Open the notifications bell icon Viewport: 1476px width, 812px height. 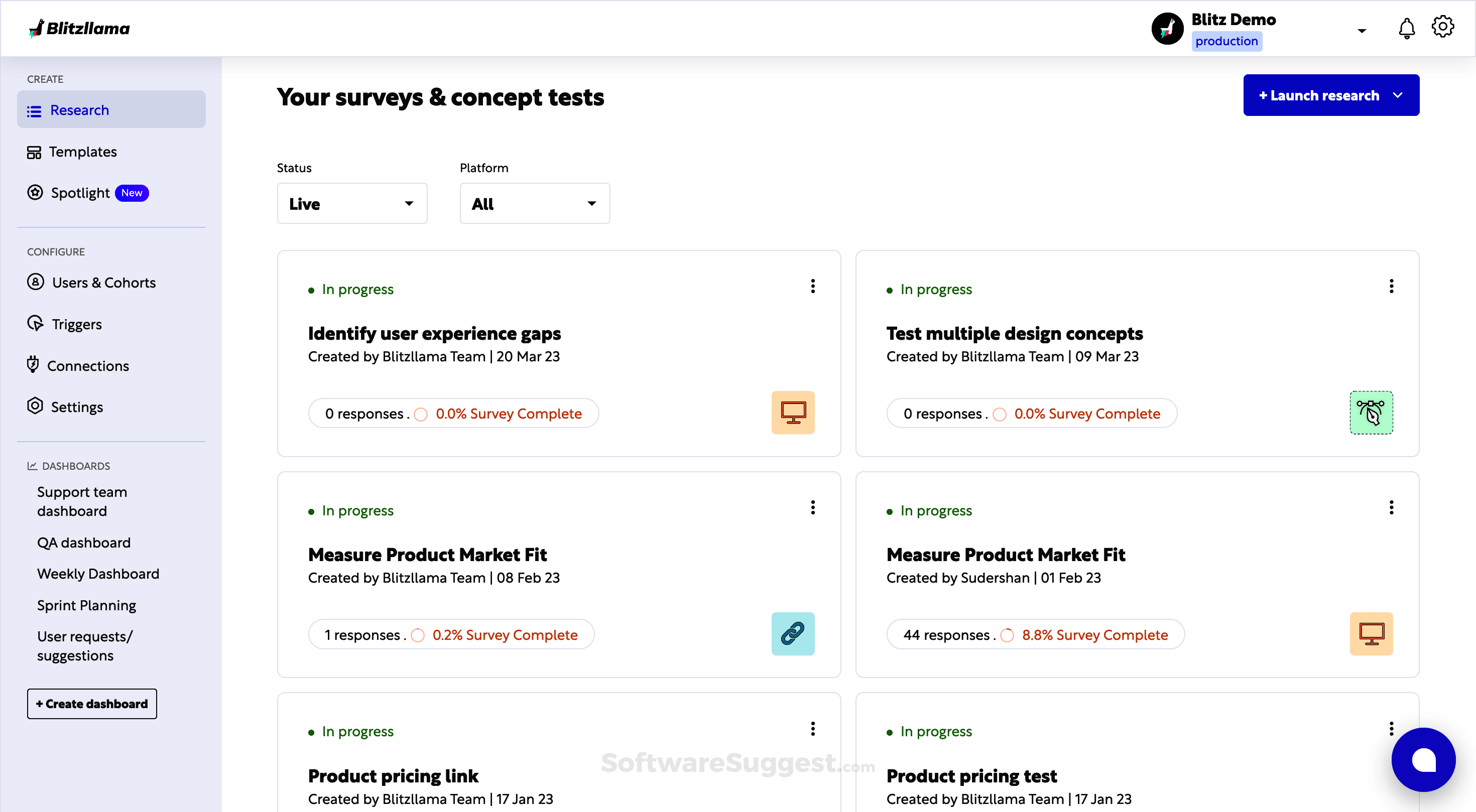tap(1406, 28)
